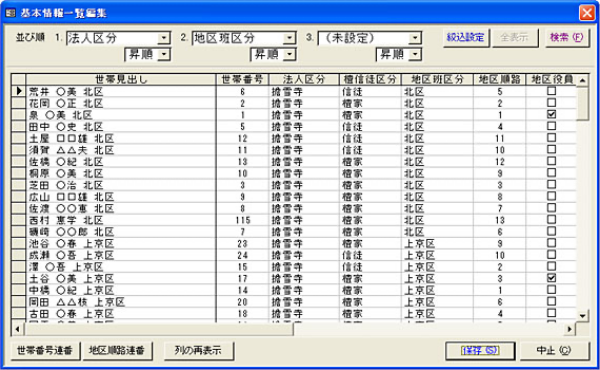Click cell 土屋 □□雄 北区
This screenshot has height=370, width=600.
(121, 138)
